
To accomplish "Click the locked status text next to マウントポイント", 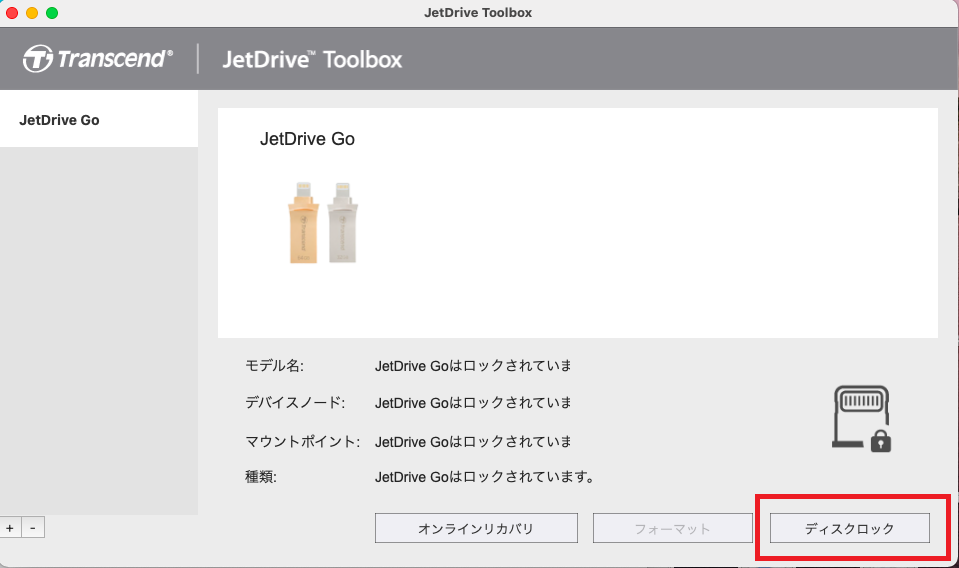I will pos(473,441).
